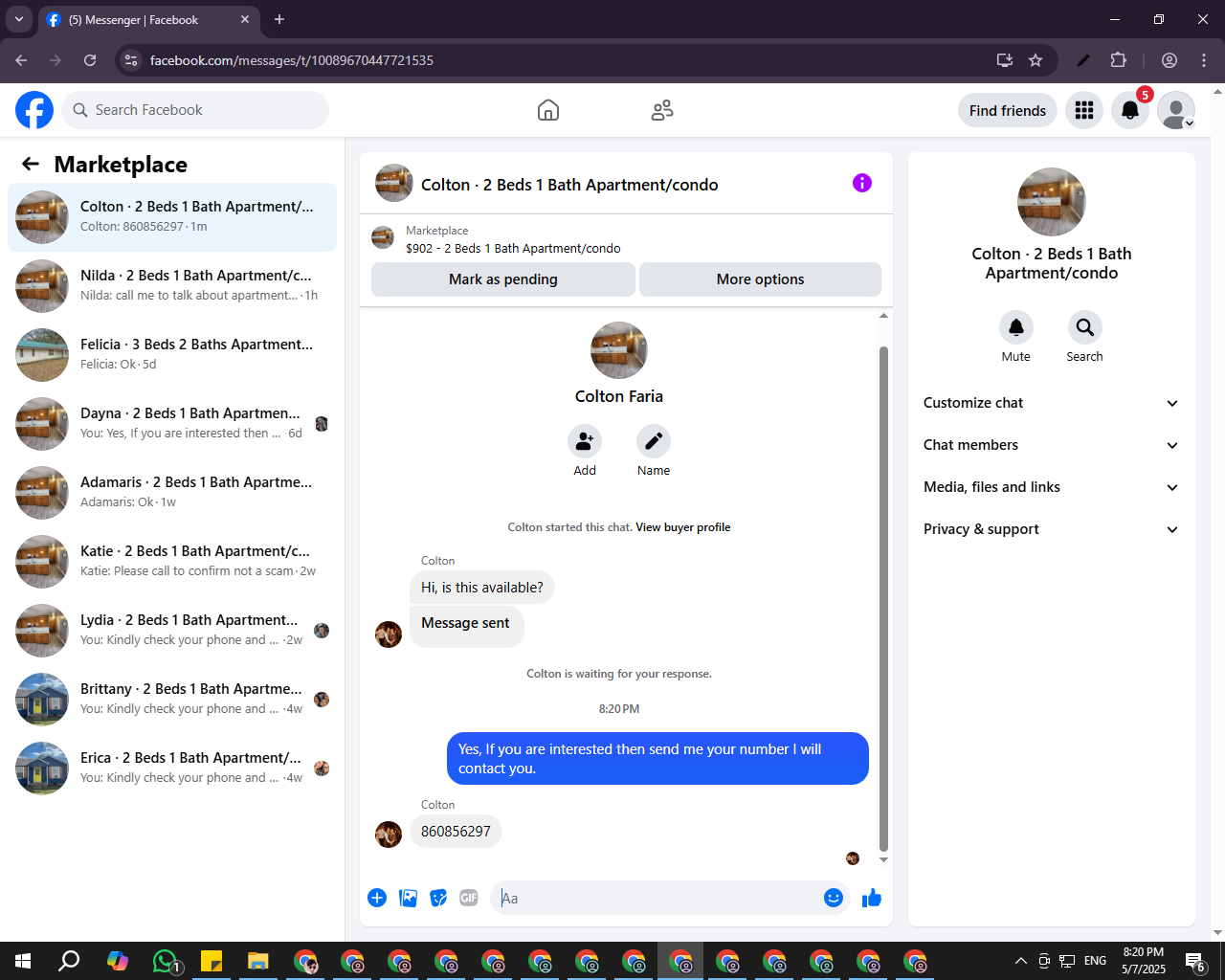Go to the Home feed icon
The image size is (1225, 980).
tap(548, 110)
